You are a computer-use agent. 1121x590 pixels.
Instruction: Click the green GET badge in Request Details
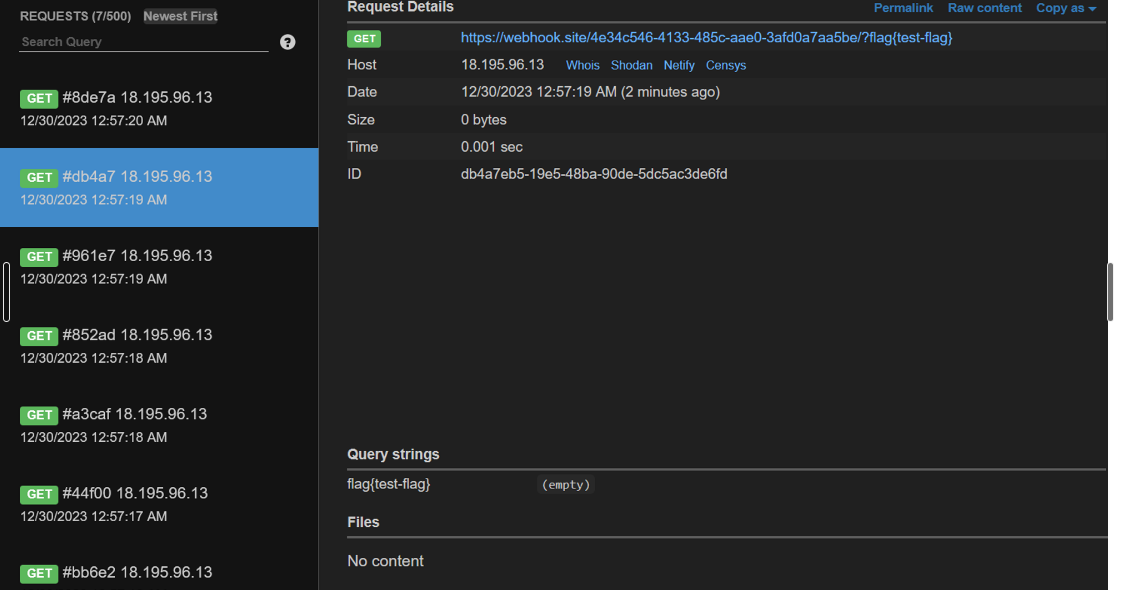[x=364, y=39]
